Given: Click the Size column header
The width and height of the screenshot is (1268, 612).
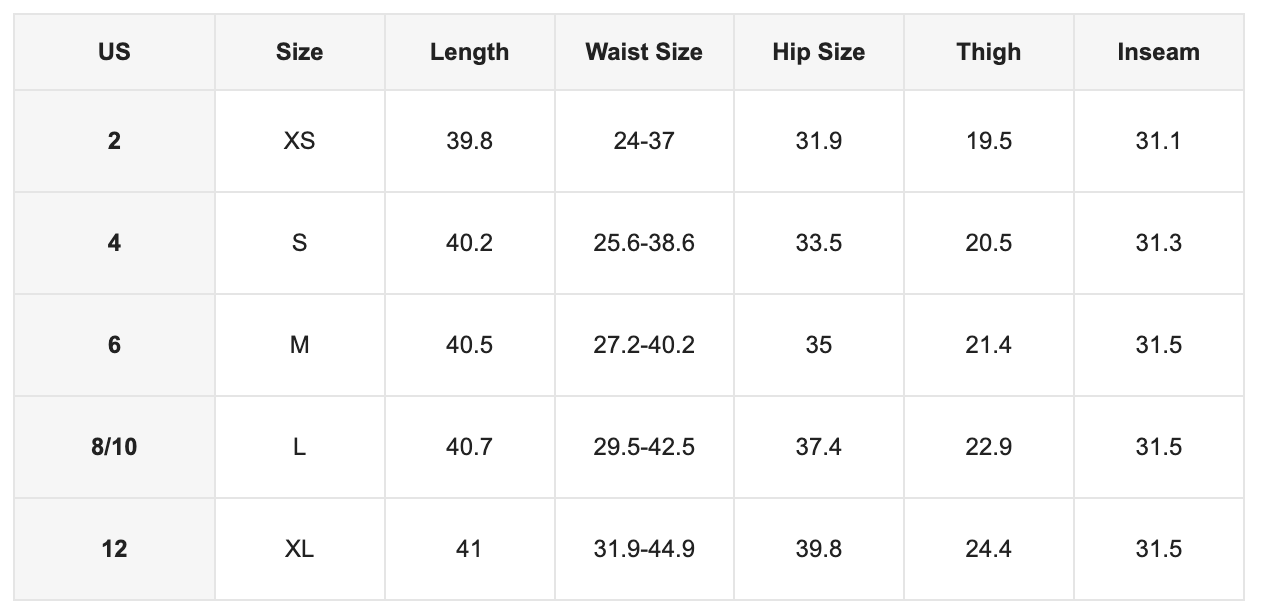Looking at the screenshot, I should pos(299,52).
